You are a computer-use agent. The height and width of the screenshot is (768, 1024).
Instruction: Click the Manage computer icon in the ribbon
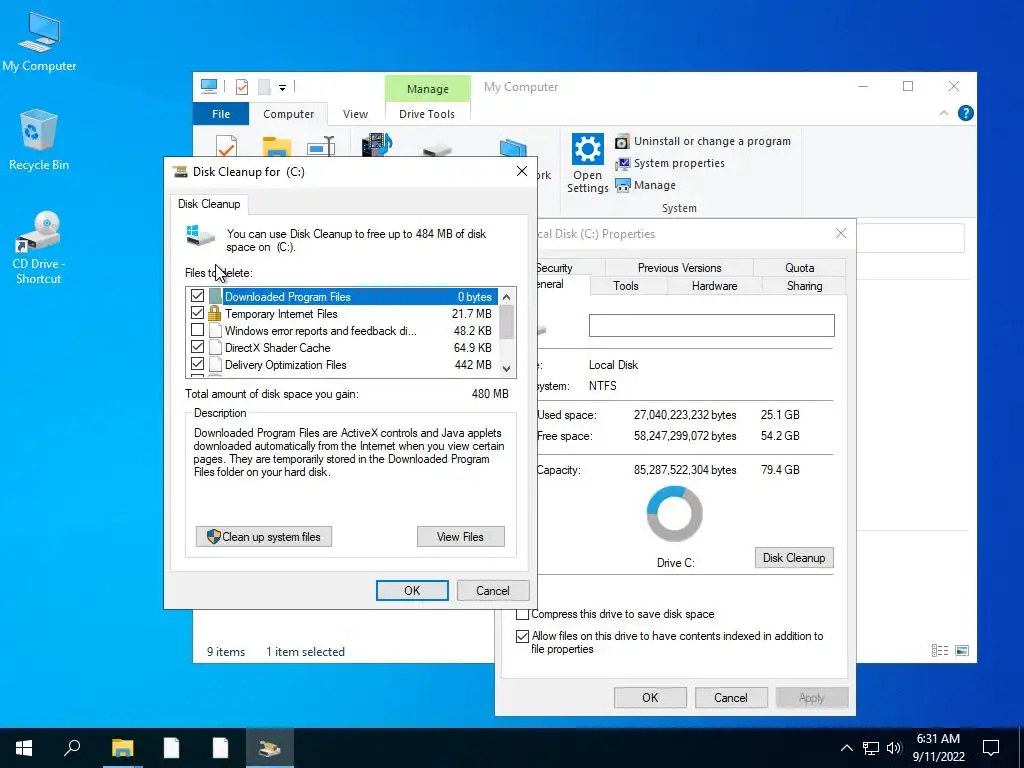pyautogui.click(x=622, y=185)
